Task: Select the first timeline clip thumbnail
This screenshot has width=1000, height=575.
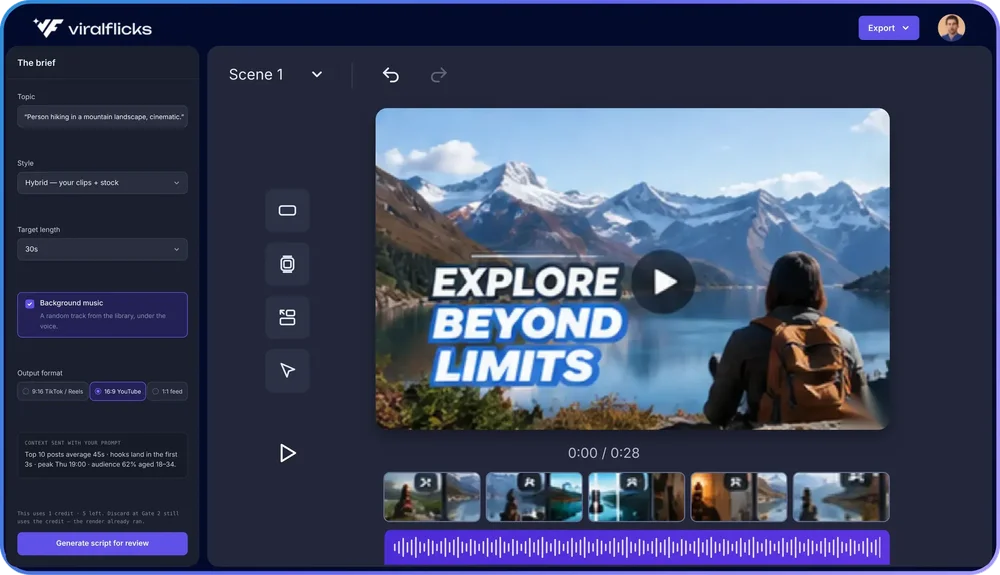Action: [432, 497]
